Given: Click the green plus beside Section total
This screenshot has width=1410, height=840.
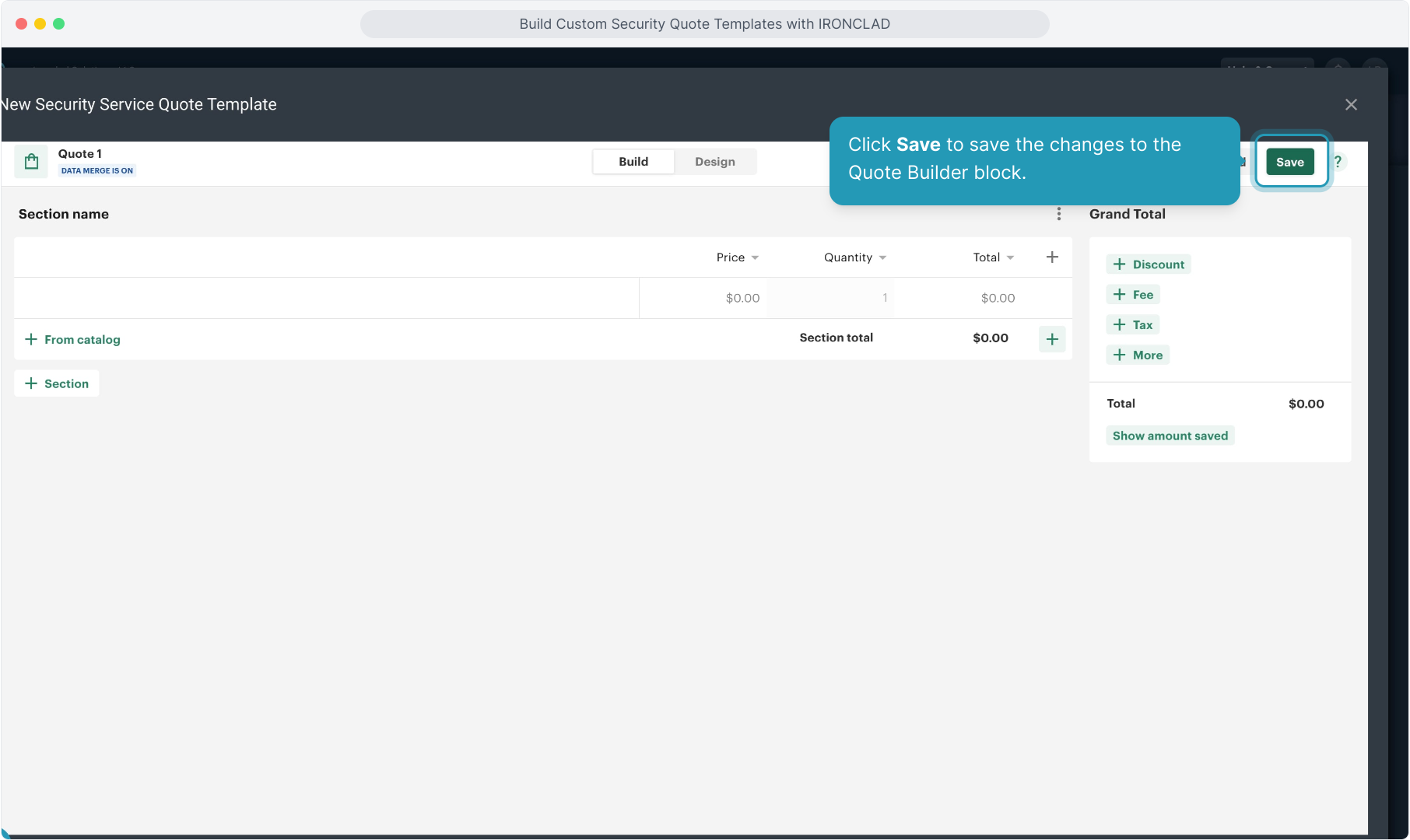Looking at the screenshot, I should click(x=1052, y=339).
